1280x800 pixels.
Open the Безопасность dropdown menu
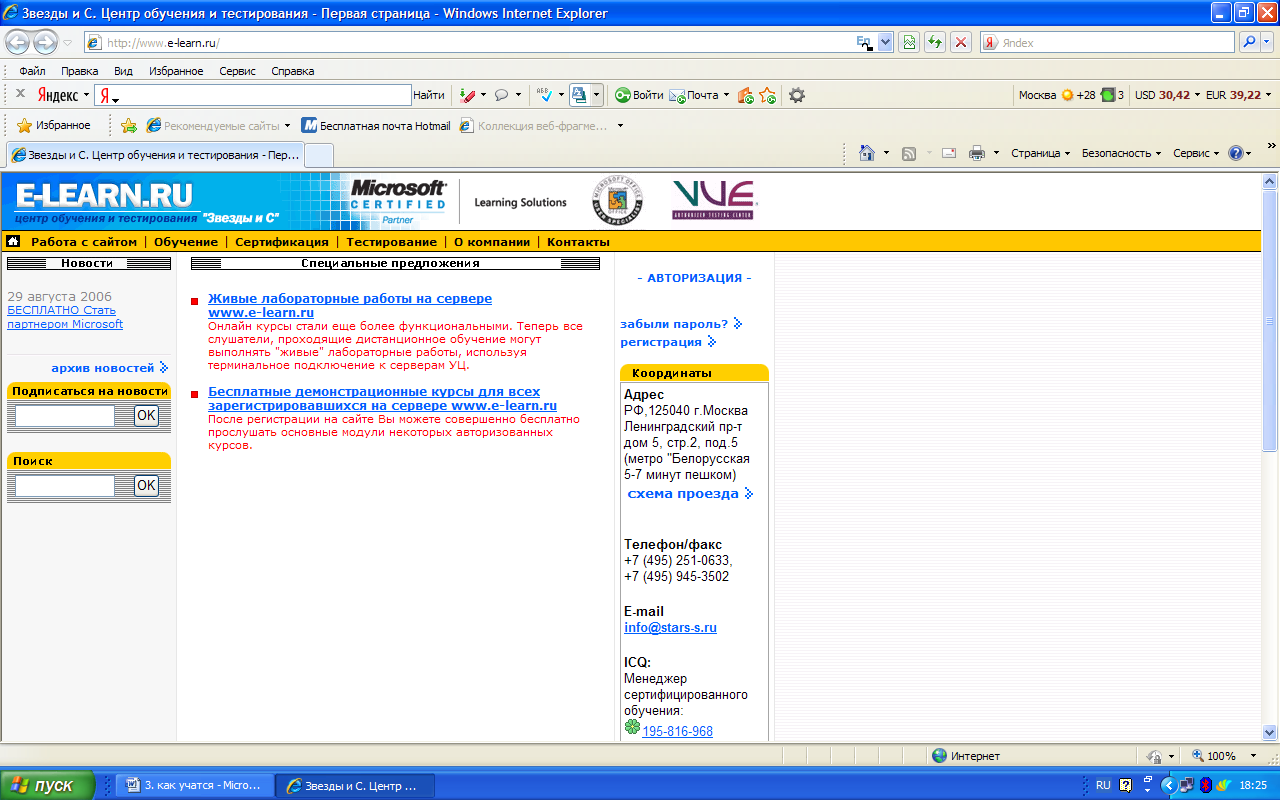1121,153
